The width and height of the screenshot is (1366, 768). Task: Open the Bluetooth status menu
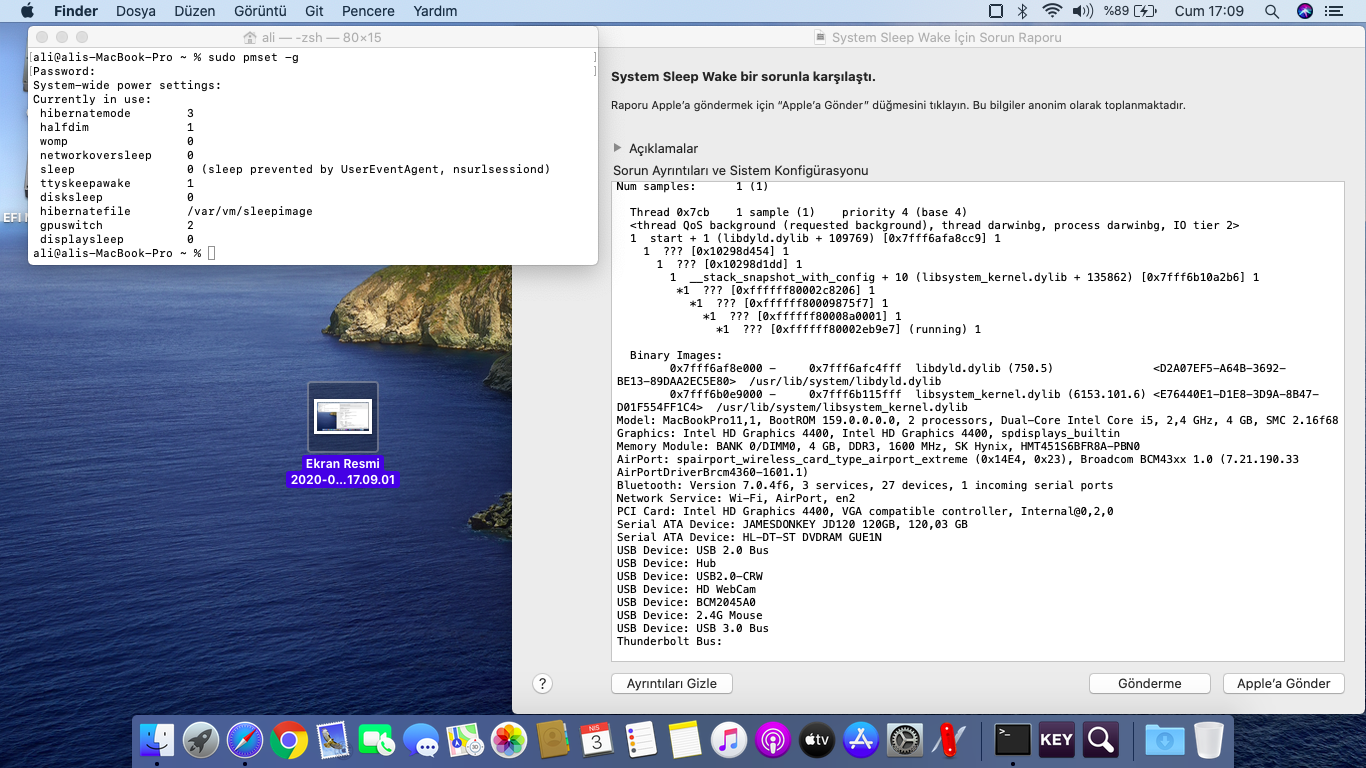[1022, 11]
